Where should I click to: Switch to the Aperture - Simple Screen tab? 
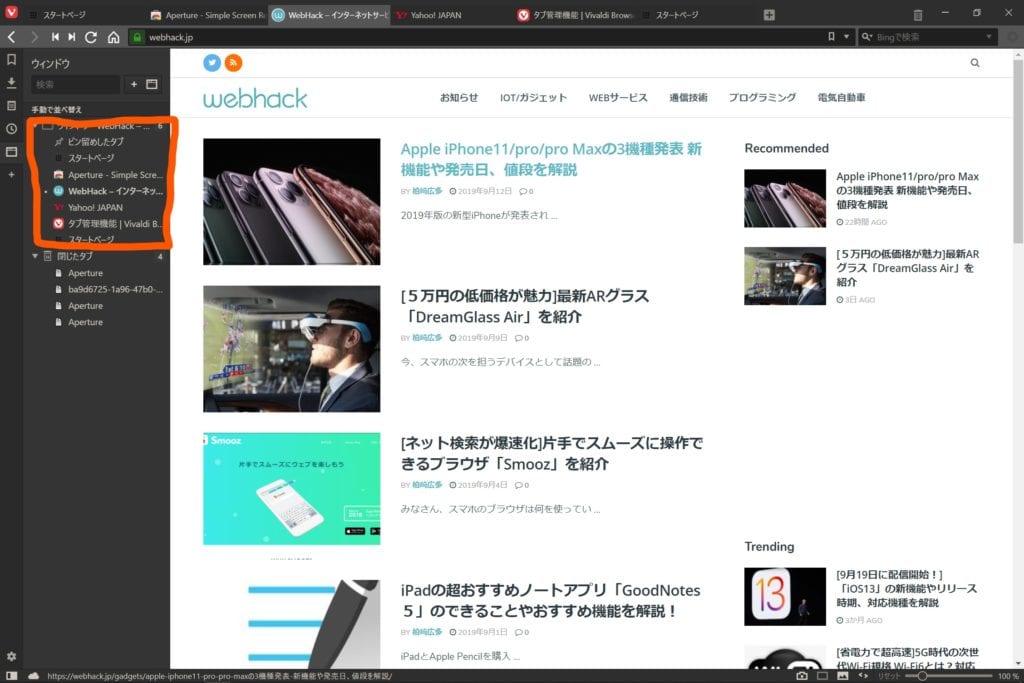206,15
